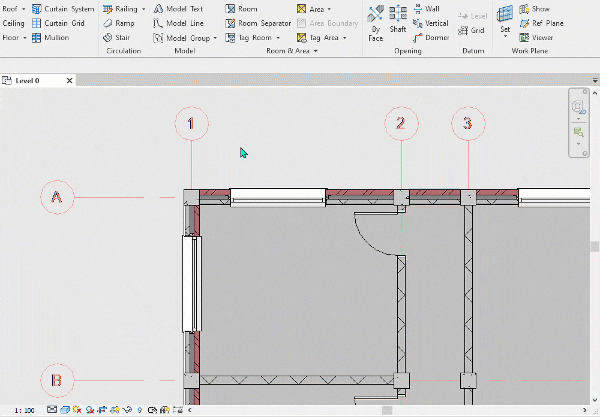Image resolution: width=600 pixels, height=417 pixels.
Task: Open the view tabs list dropdown
Action: pyautogui.click(x=595, y=81)
